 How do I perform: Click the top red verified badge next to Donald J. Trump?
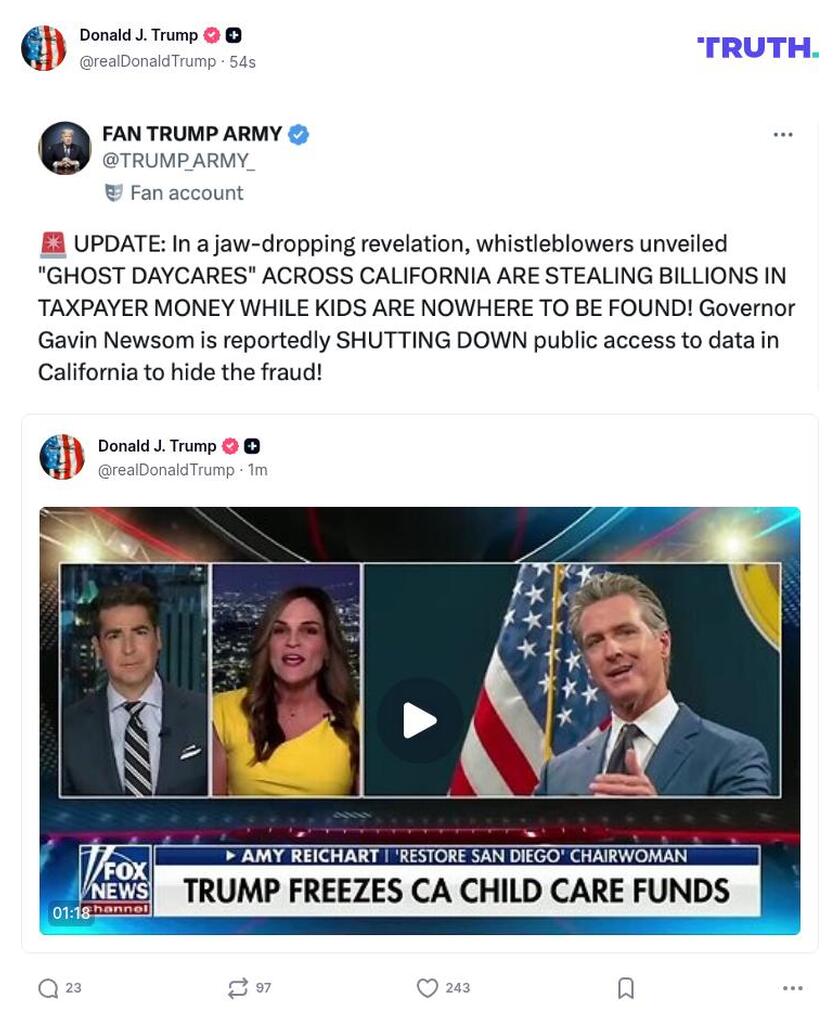coord(212,35)
